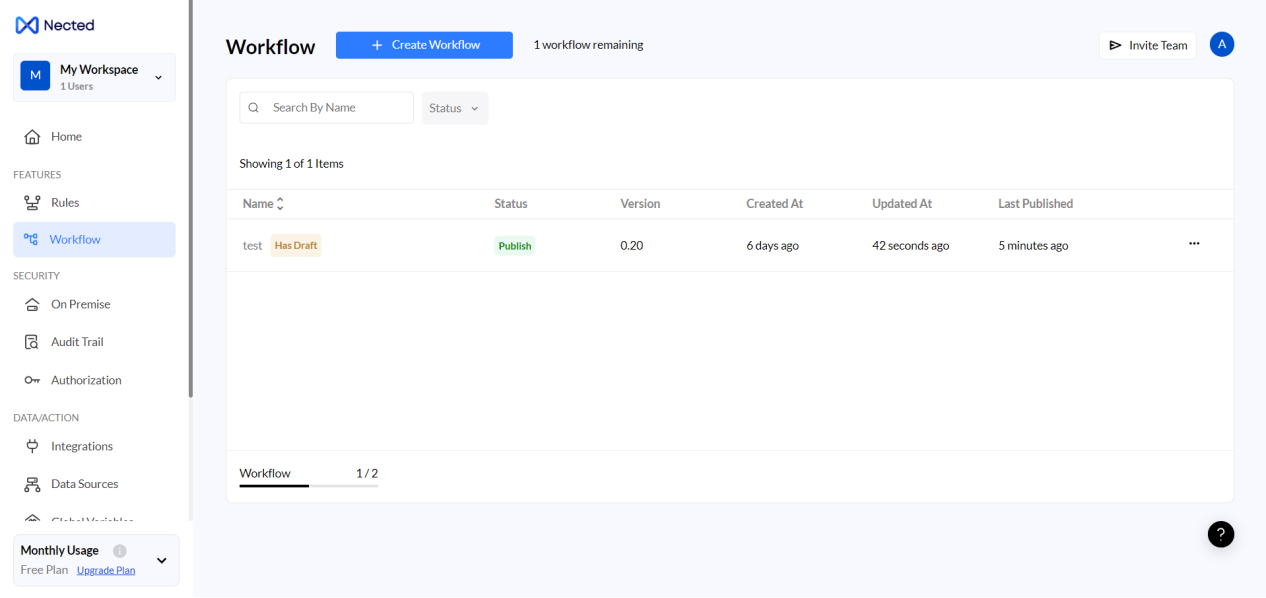Click '1 workflow remaining' text
The image size is (1266, 598).
click(x=588, y=45)
